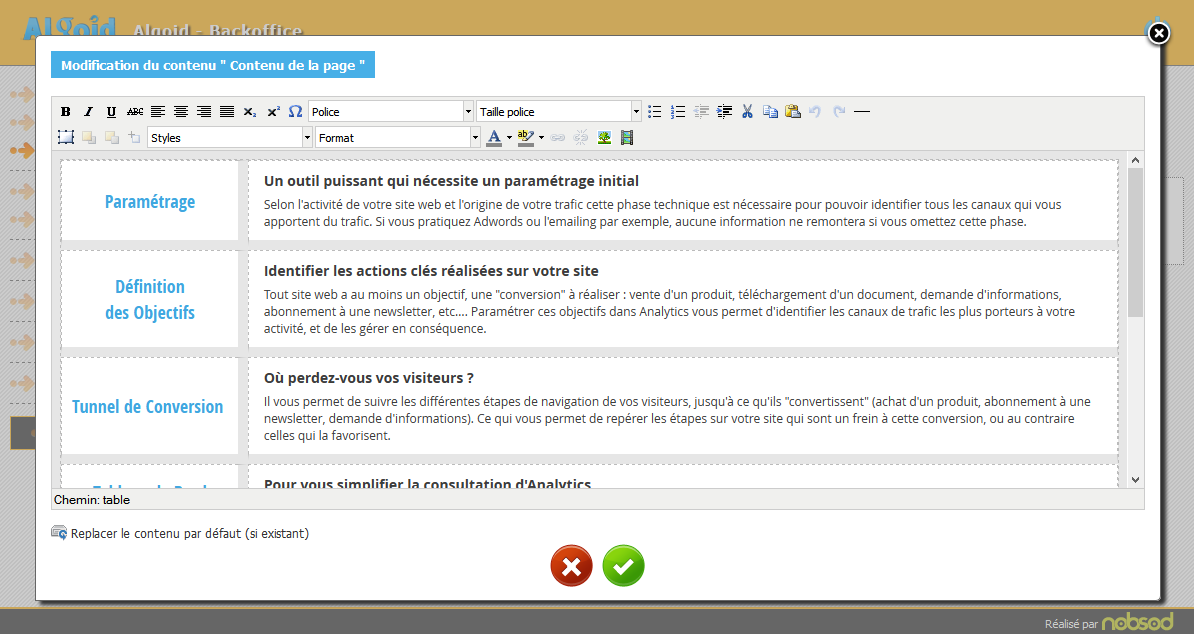The width and height of the screenshot is (1194, 634).
Task: Insert a horizontal rule line
Action: click(x=862, y=112)
